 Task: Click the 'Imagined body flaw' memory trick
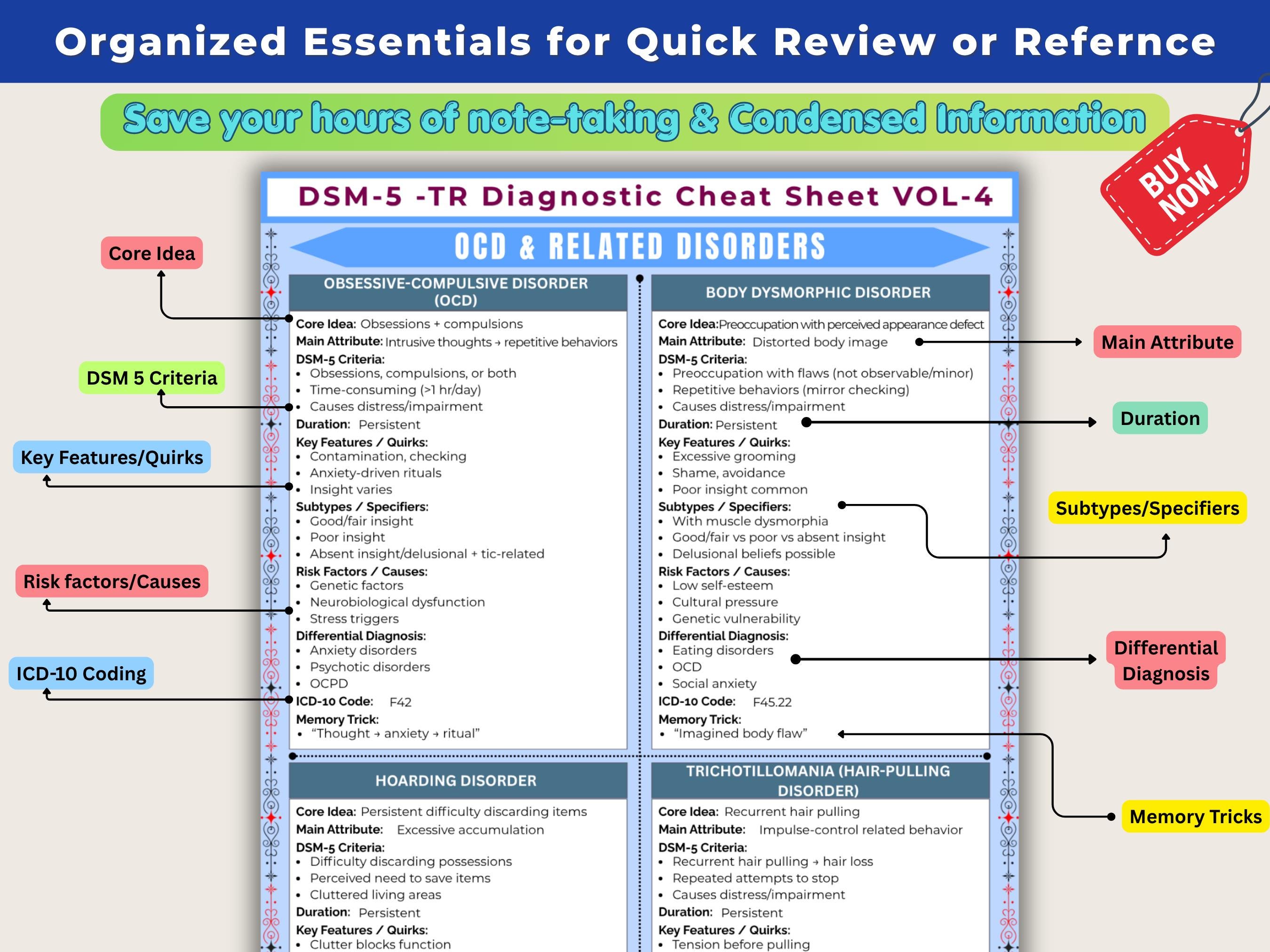point(741,733)
